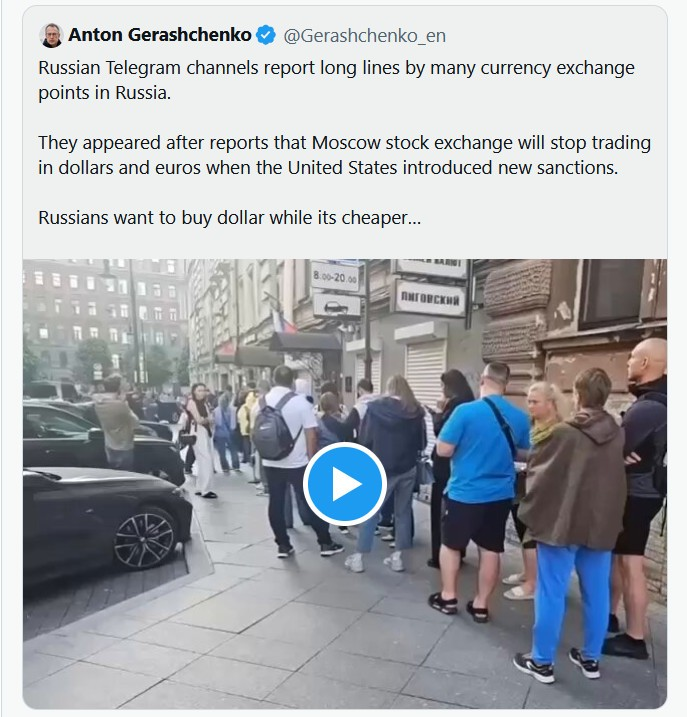Click the ЛИГОВСКИЙ sign in the video

(429, 299)
